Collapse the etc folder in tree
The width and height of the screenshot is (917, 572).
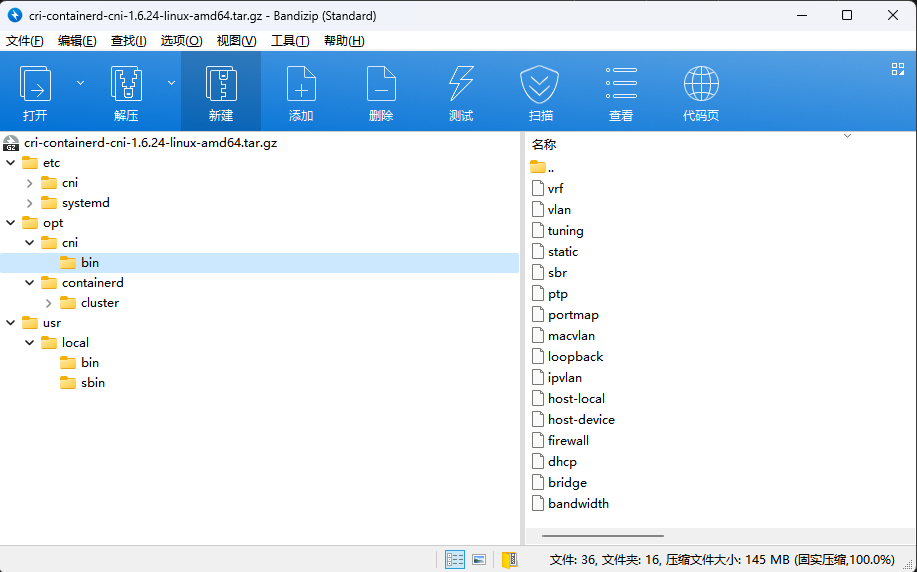click(x=11, y=163)
